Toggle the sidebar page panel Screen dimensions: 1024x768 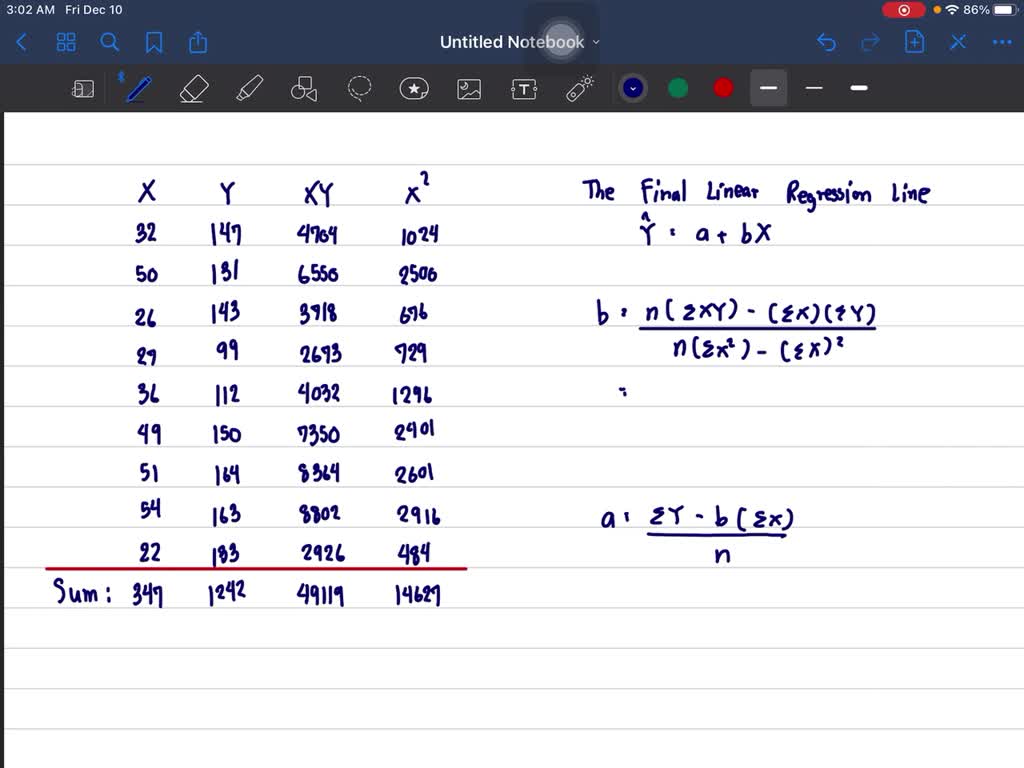pos(83,88)
